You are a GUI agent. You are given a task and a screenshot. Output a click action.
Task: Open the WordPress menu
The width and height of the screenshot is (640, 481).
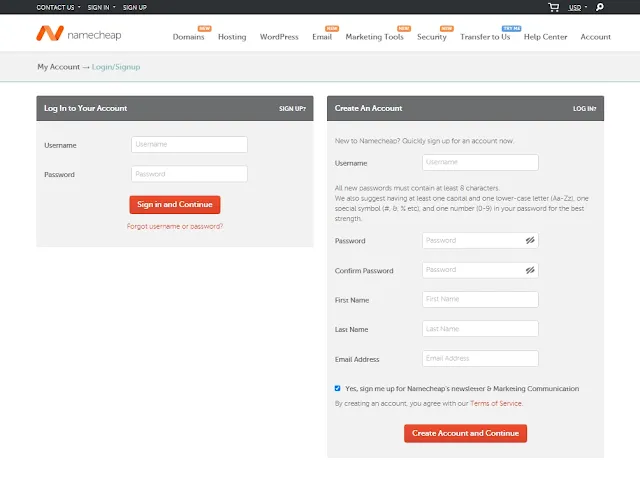coord(279,37)
